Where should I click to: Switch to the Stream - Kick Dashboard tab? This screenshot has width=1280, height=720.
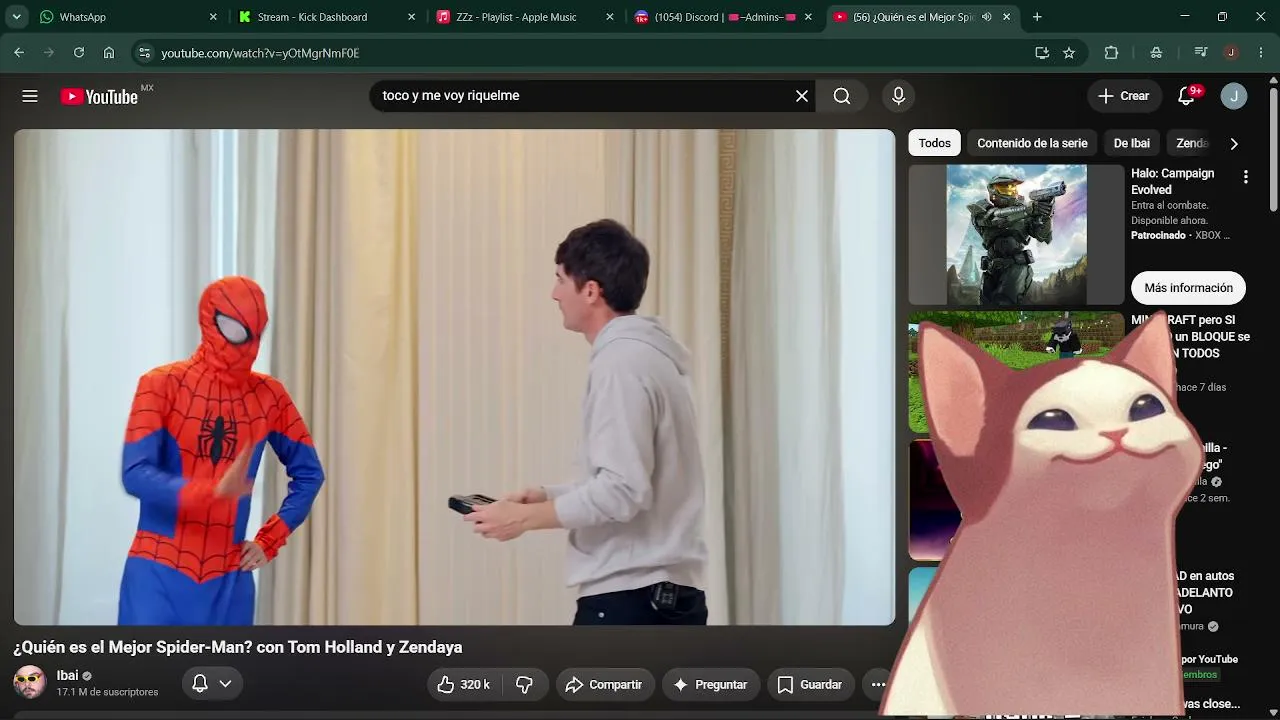[328, 17]
